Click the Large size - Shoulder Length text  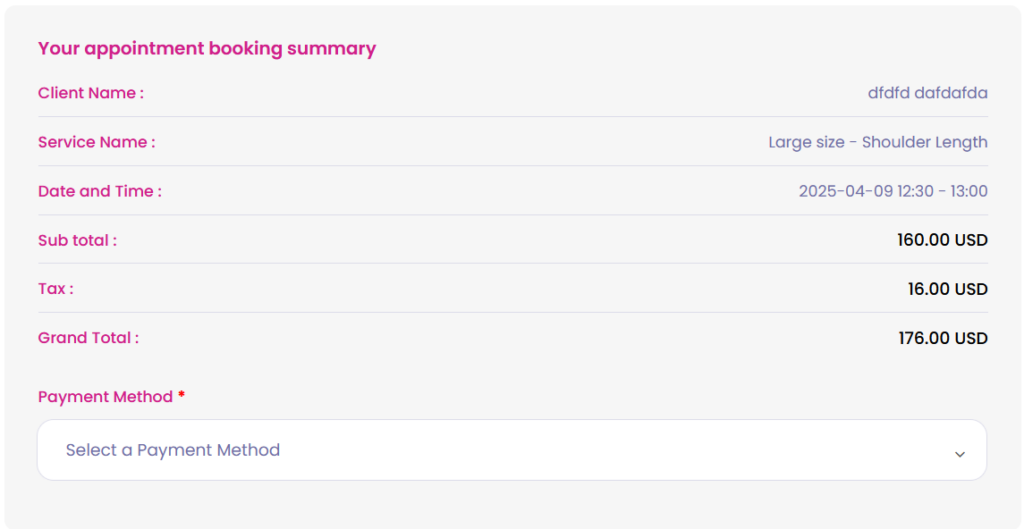click(x=878, y=142)
